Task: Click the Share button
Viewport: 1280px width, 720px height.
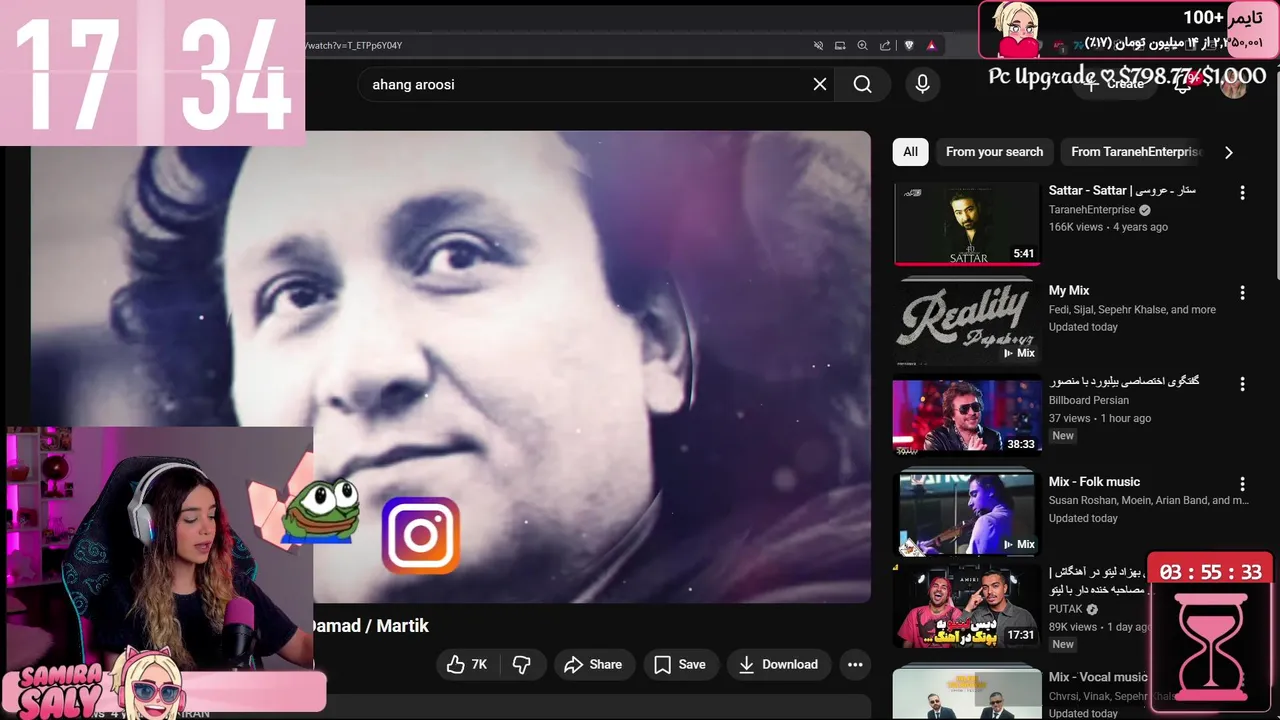Action: pos(593,664)
